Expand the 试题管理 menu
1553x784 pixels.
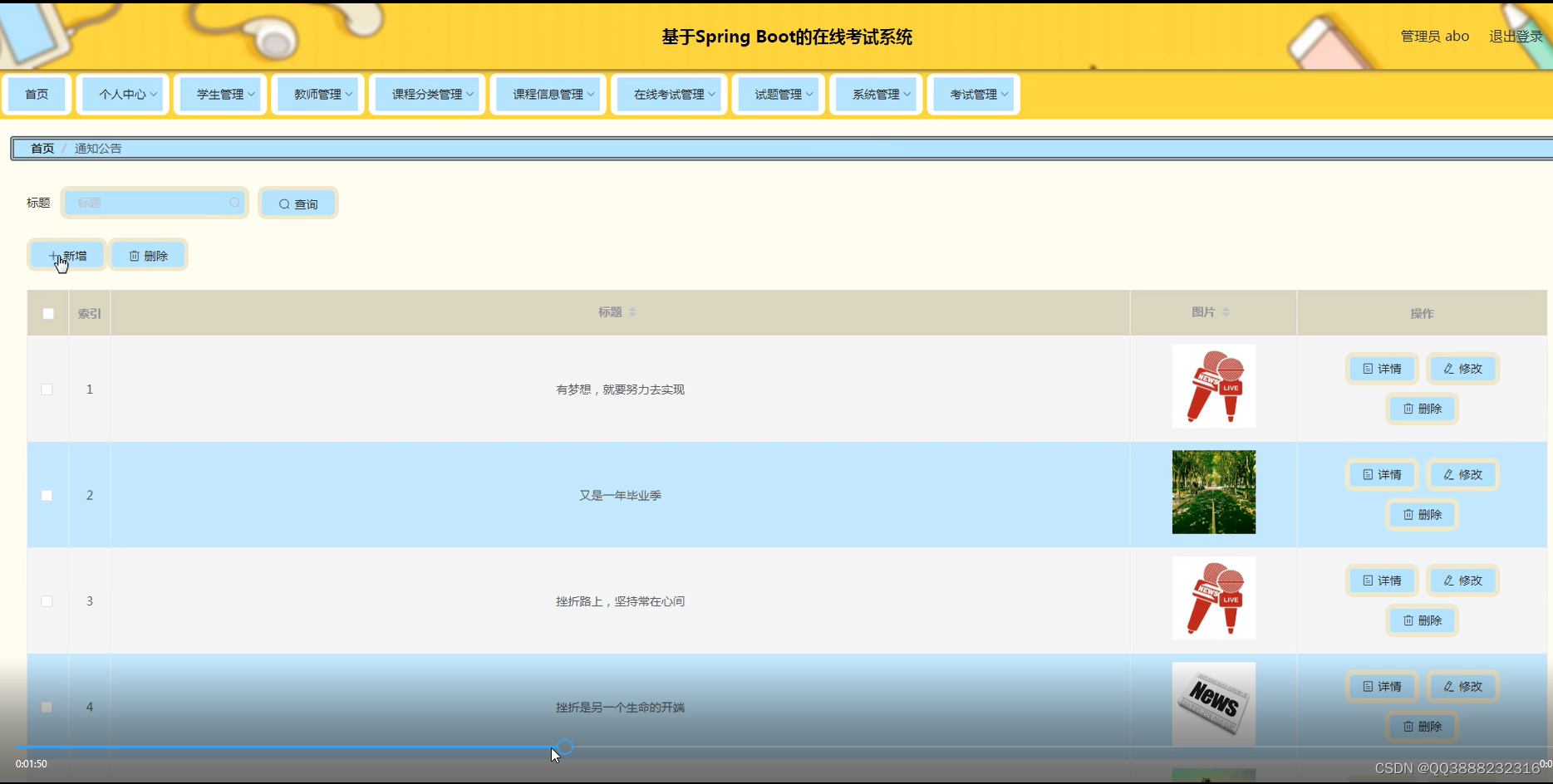click(779, 95)
